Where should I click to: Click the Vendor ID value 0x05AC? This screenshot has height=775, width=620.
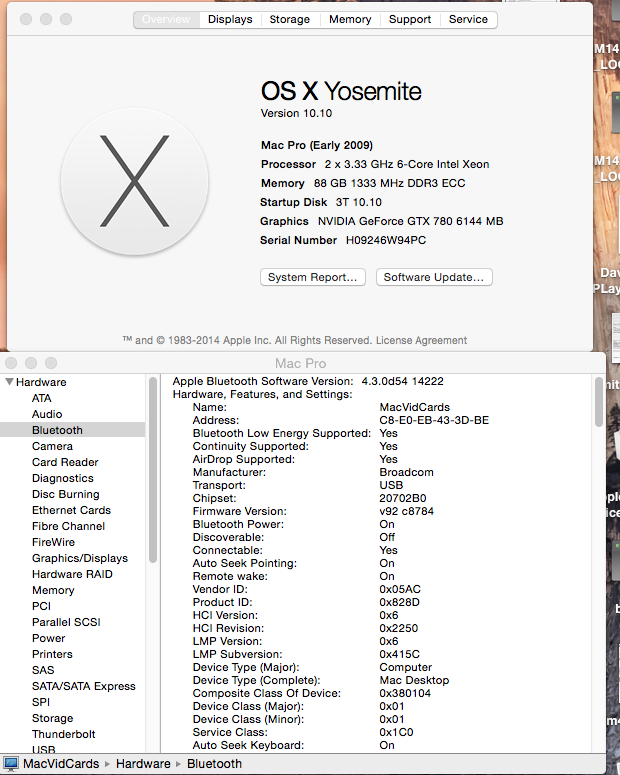pos(400,589)
